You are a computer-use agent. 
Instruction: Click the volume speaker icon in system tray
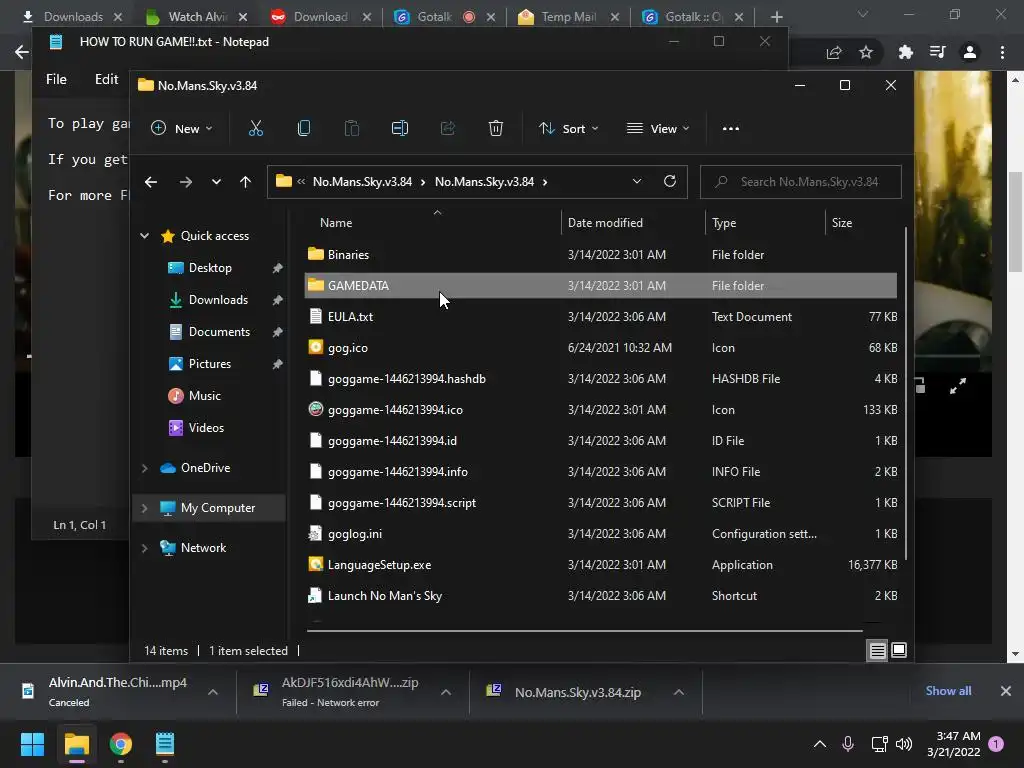(x=904, y=744)
